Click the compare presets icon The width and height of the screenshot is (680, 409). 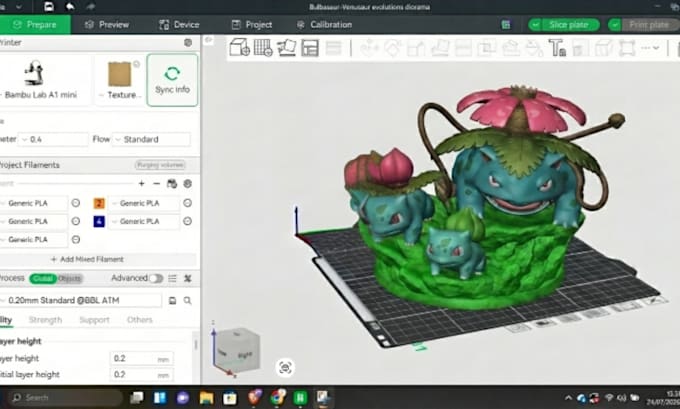188,278
